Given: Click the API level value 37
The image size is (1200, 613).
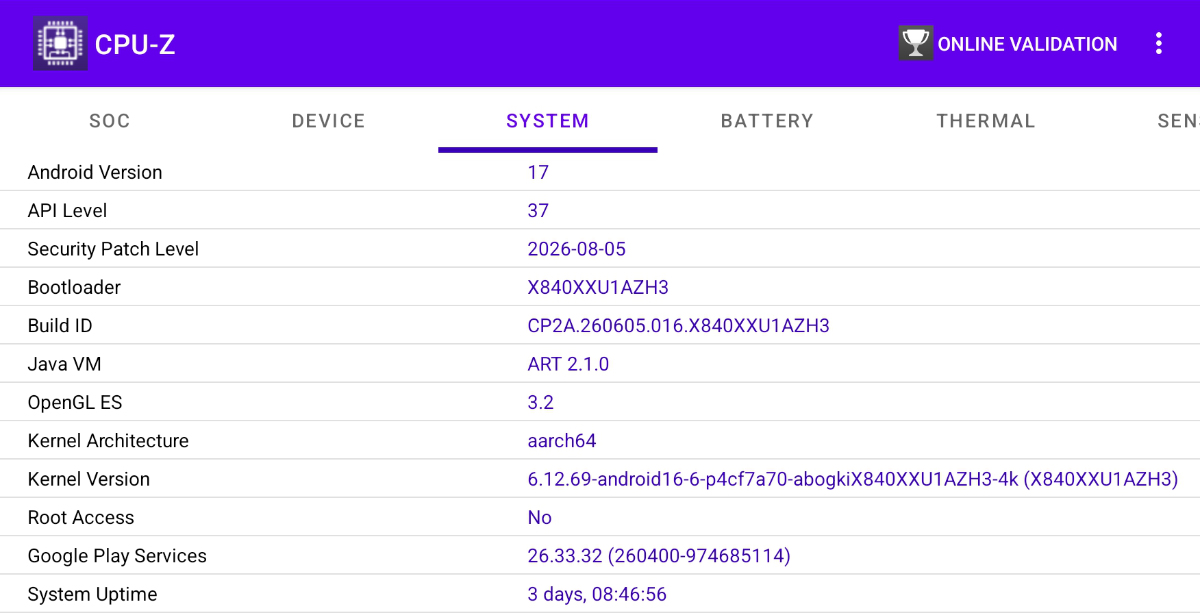Looking at the screenshot, I should 538,211.
